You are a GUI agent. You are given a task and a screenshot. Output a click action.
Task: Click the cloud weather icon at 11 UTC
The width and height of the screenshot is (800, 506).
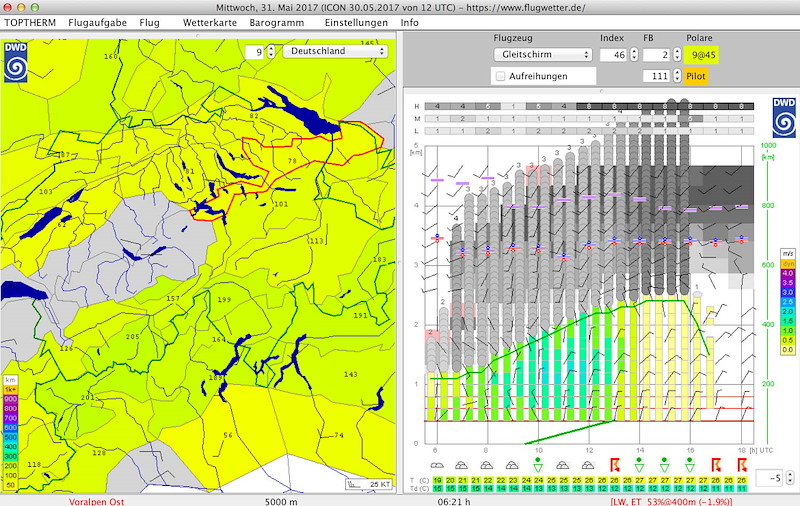(x=562, y=465)
